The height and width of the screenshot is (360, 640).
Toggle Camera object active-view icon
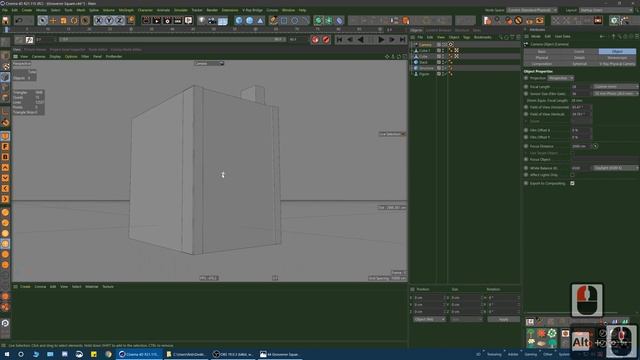tap(451, 44)
